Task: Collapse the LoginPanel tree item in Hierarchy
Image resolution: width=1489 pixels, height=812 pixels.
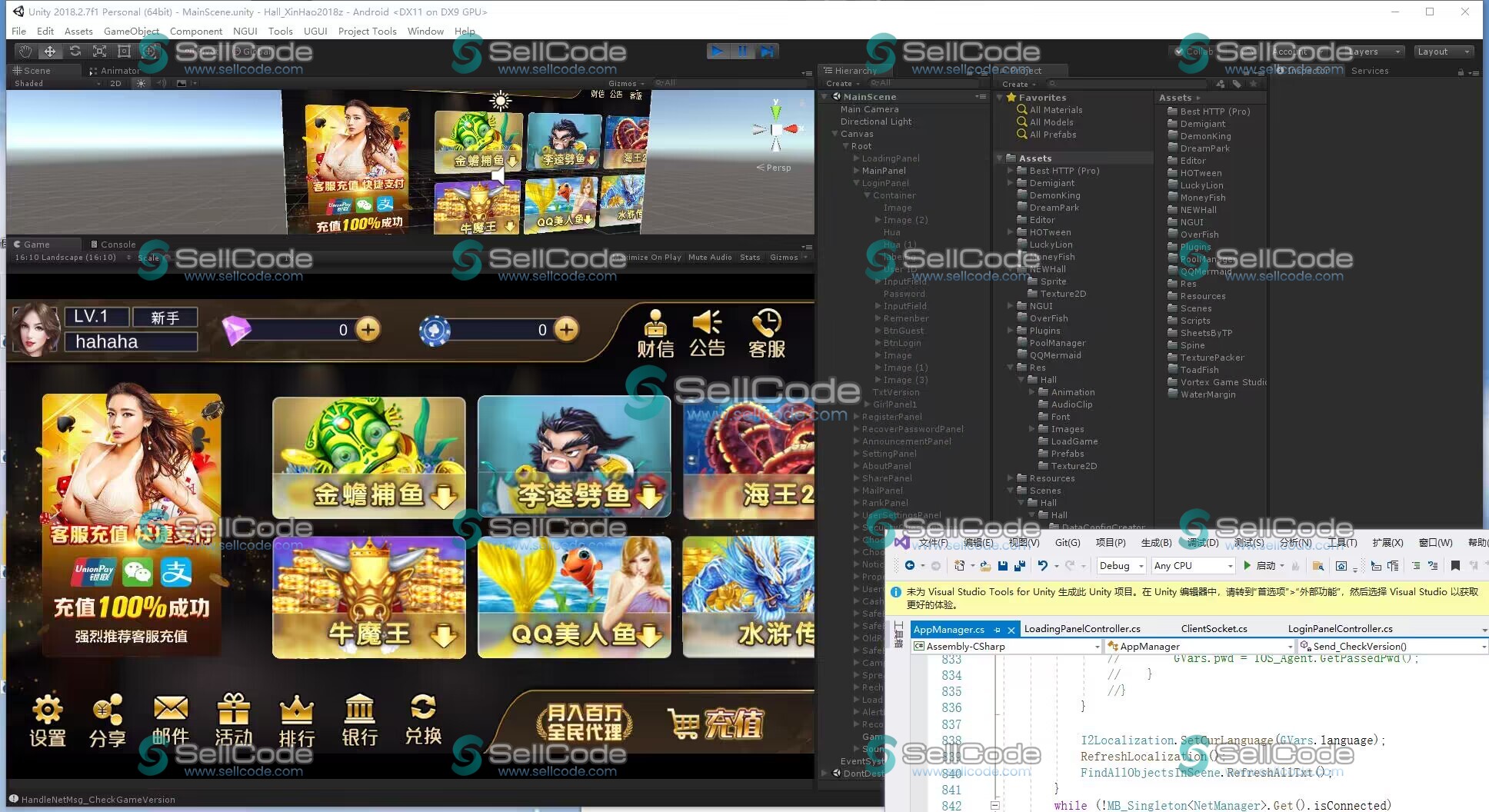Action: click(x=857, y=183)
